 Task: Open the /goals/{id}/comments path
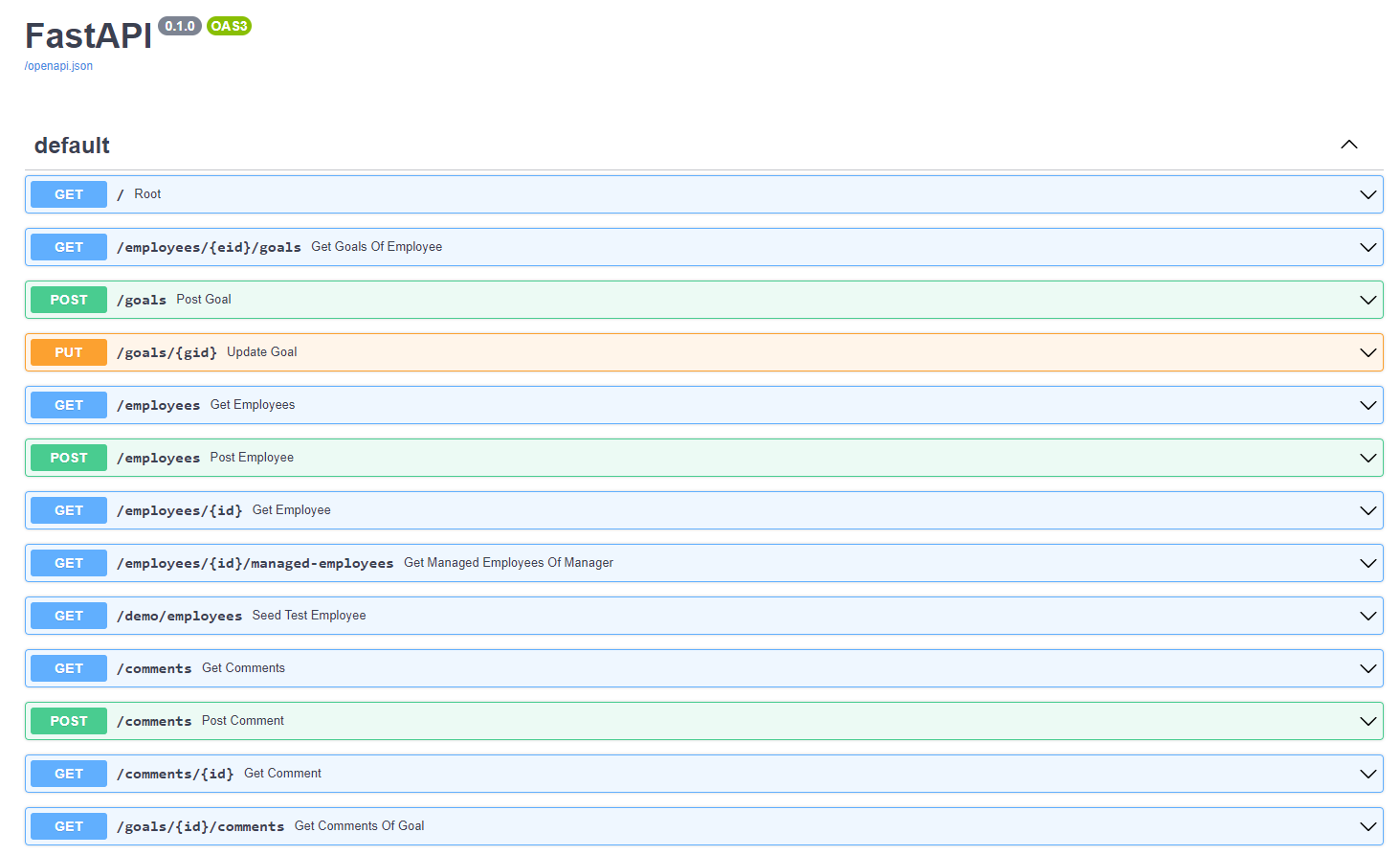click(x=200, y=826)
